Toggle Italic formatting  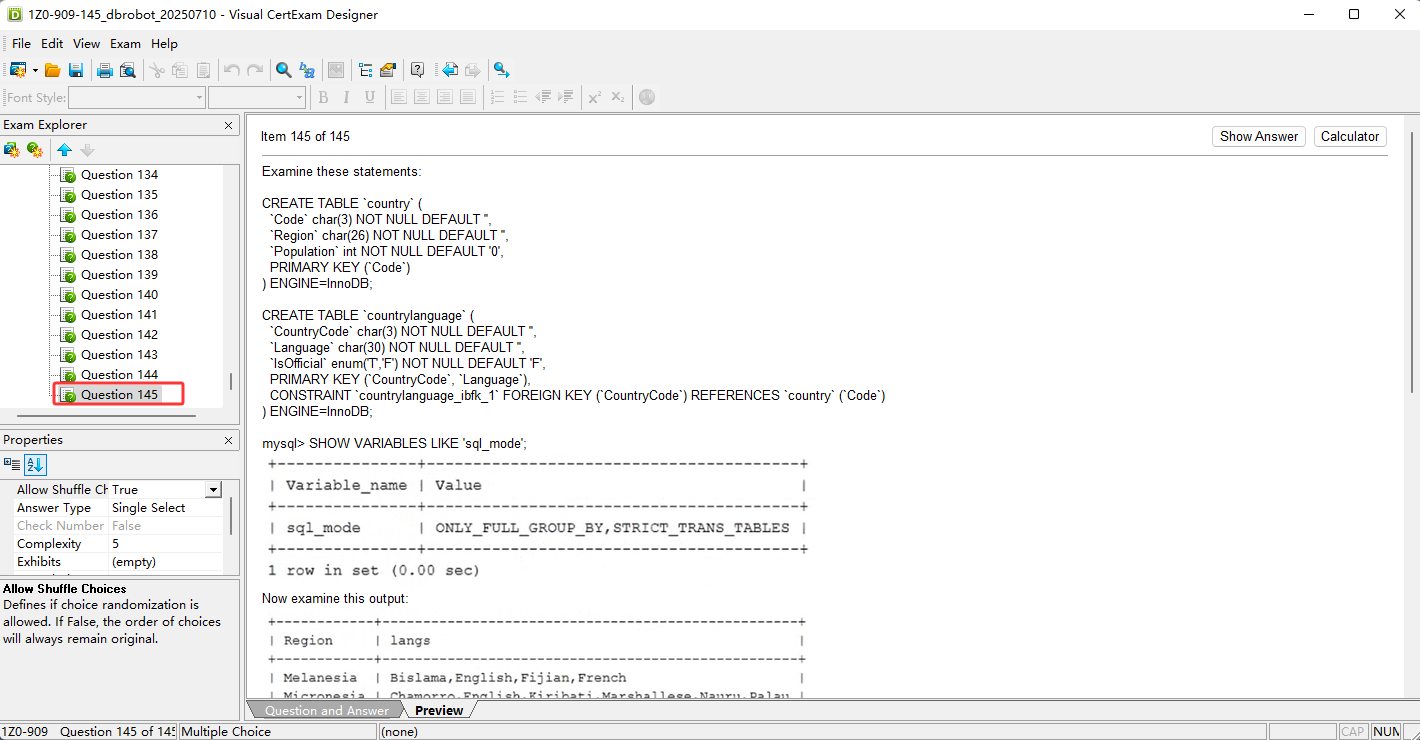coord(346,97)
